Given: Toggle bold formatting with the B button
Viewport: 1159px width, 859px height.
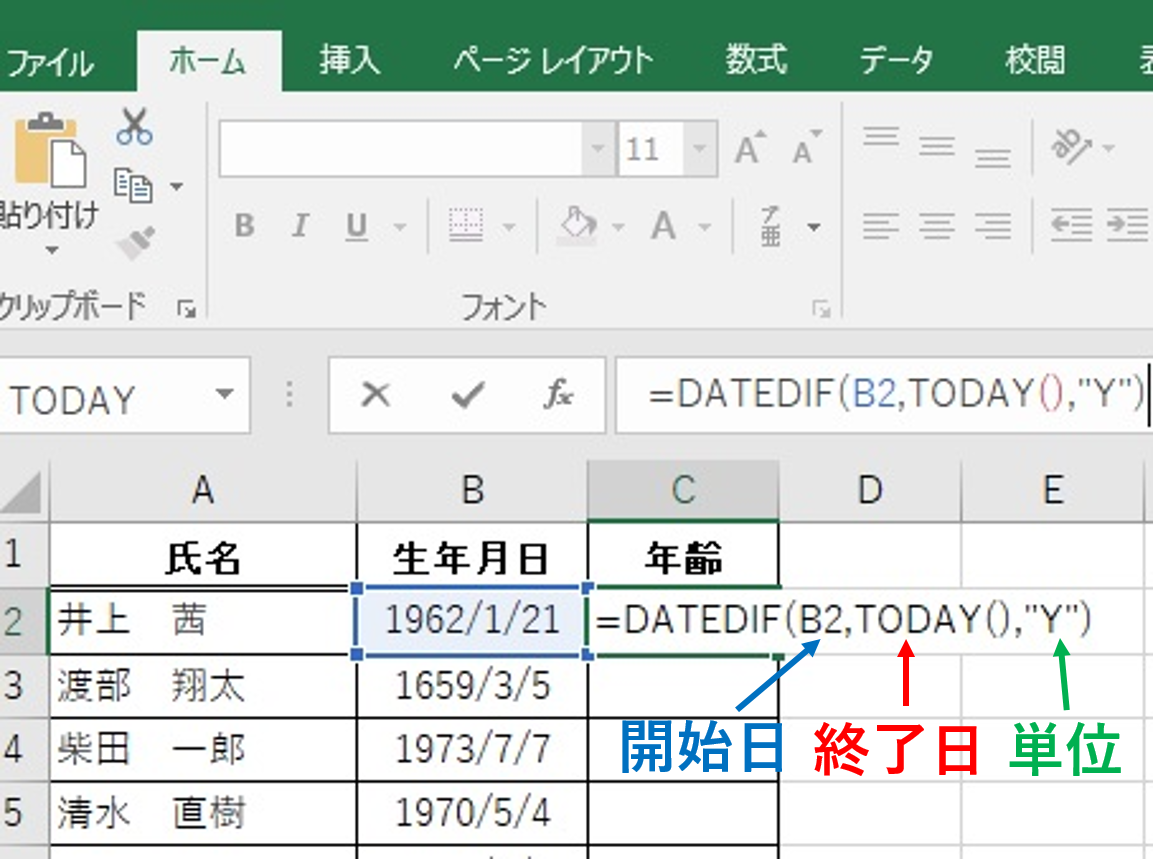Looking at the screenshot, I should pos(243,226).
